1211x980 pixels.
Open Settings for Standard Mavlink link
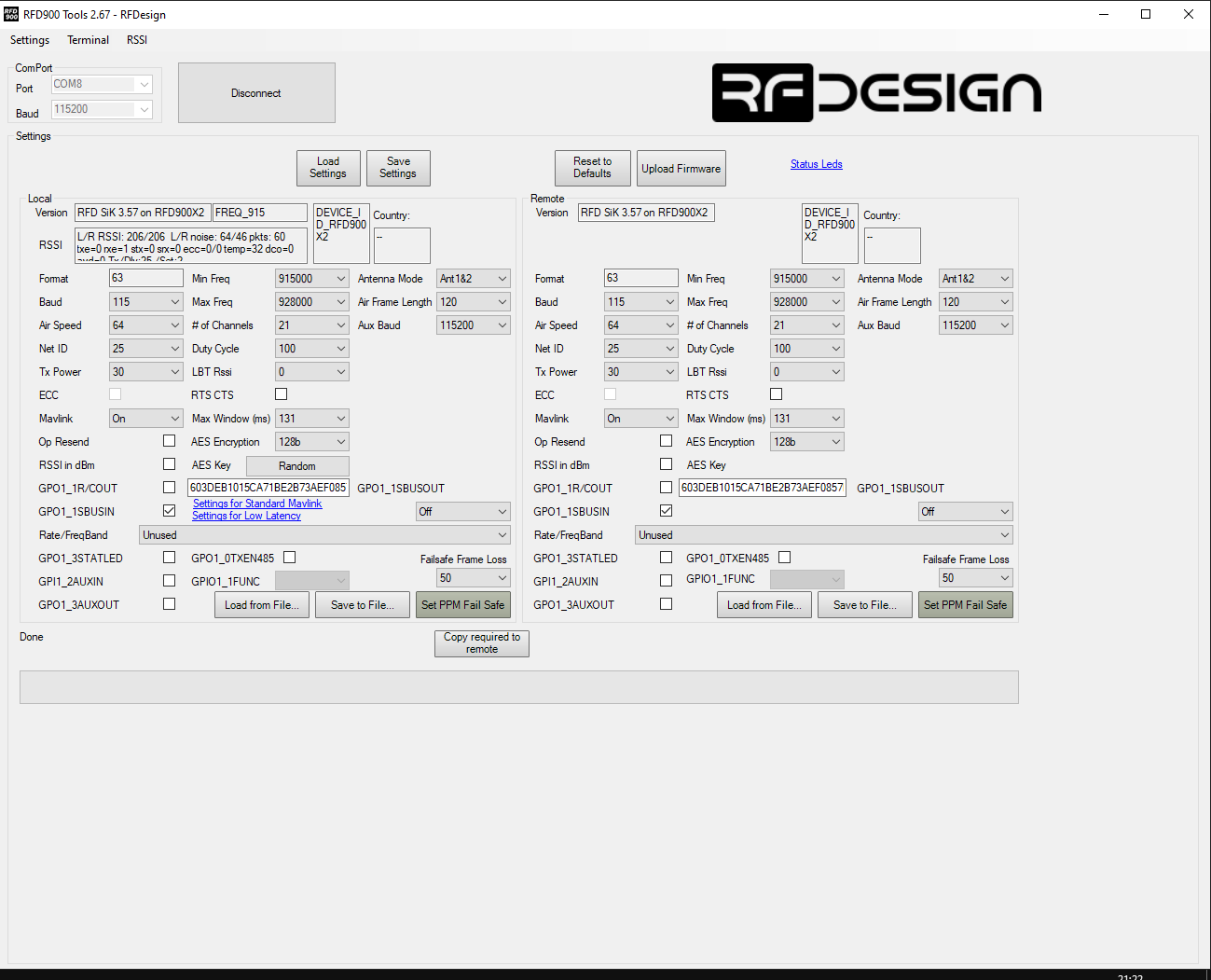click(257, 504)
